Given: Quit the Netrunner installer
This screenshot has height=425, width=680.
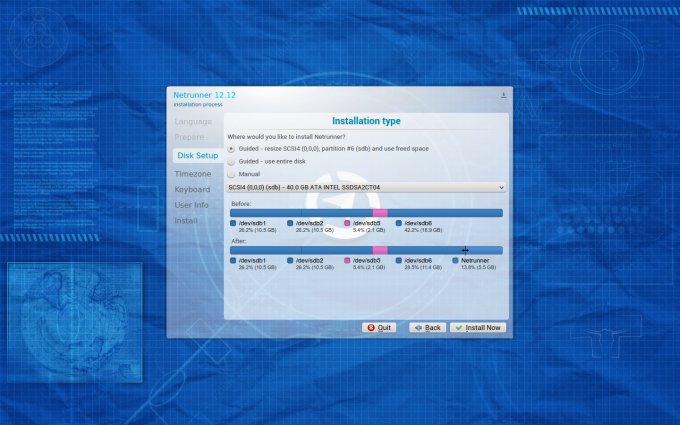Looking at the screenshot, I should [380, 327].
